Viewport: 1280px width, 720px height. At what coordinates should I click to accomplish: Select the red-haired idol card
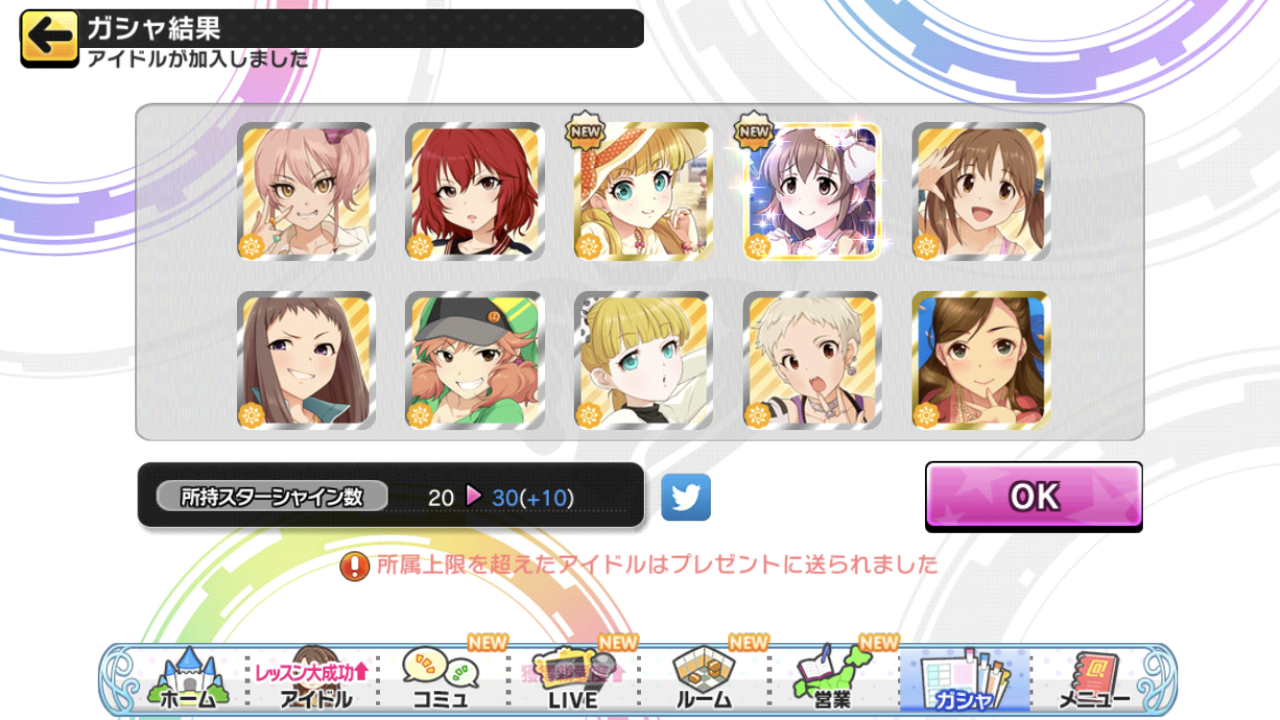[x=474, y=192]
